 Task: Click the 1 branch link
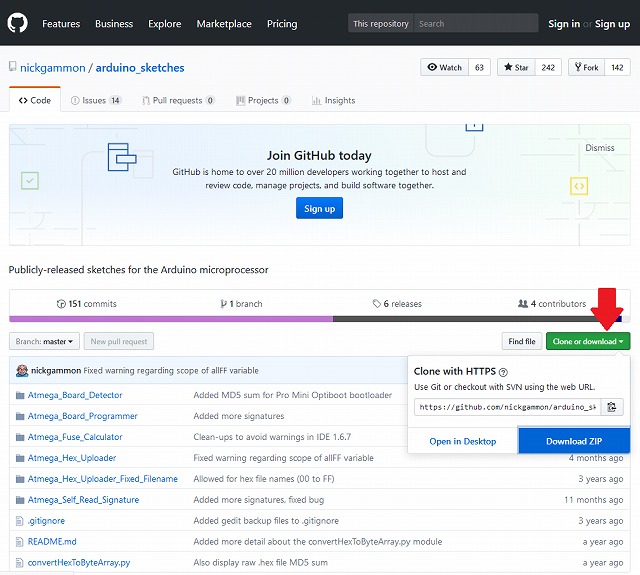click(242, 304)
